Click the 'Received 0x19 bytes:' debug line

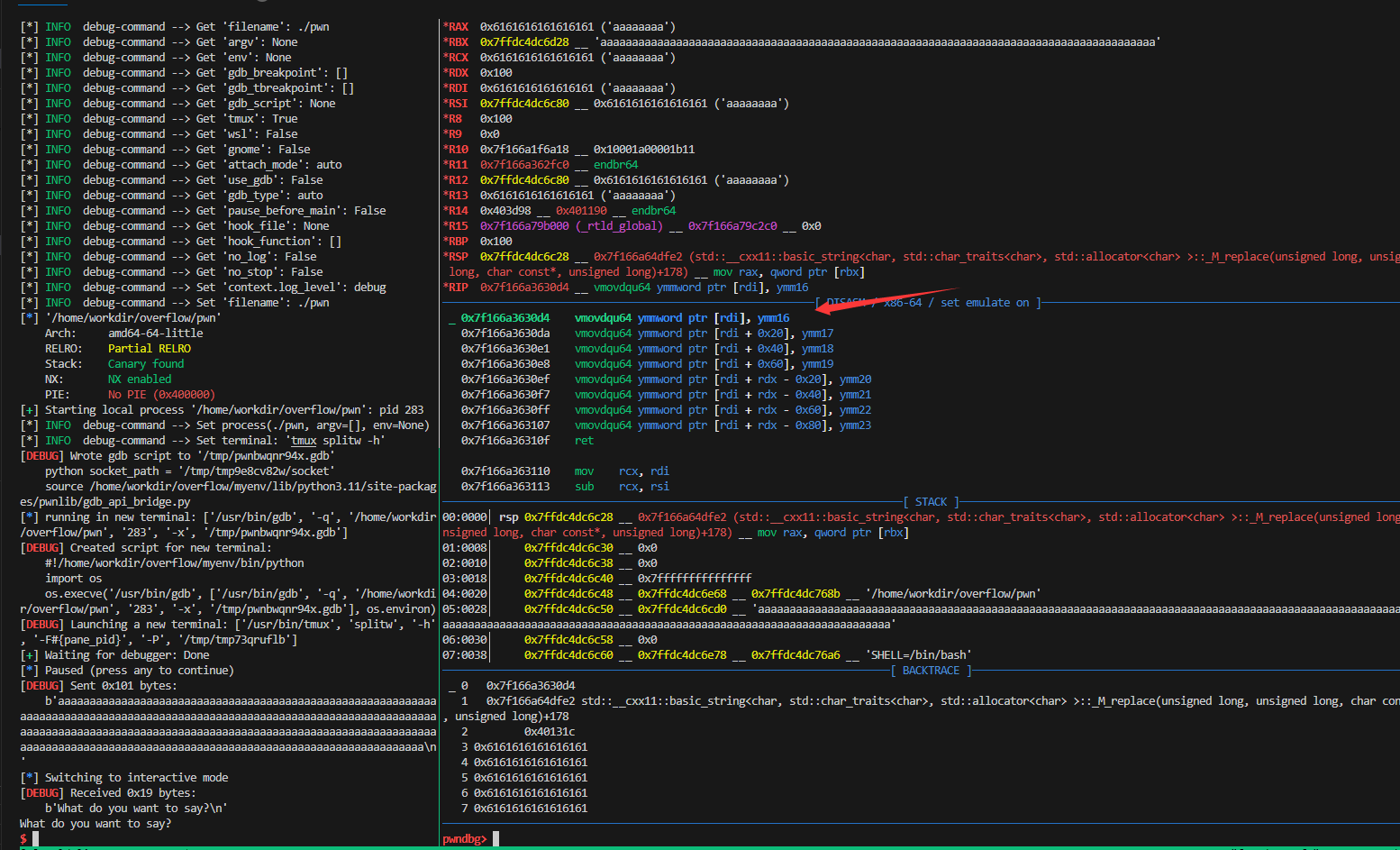click(108, 793)
